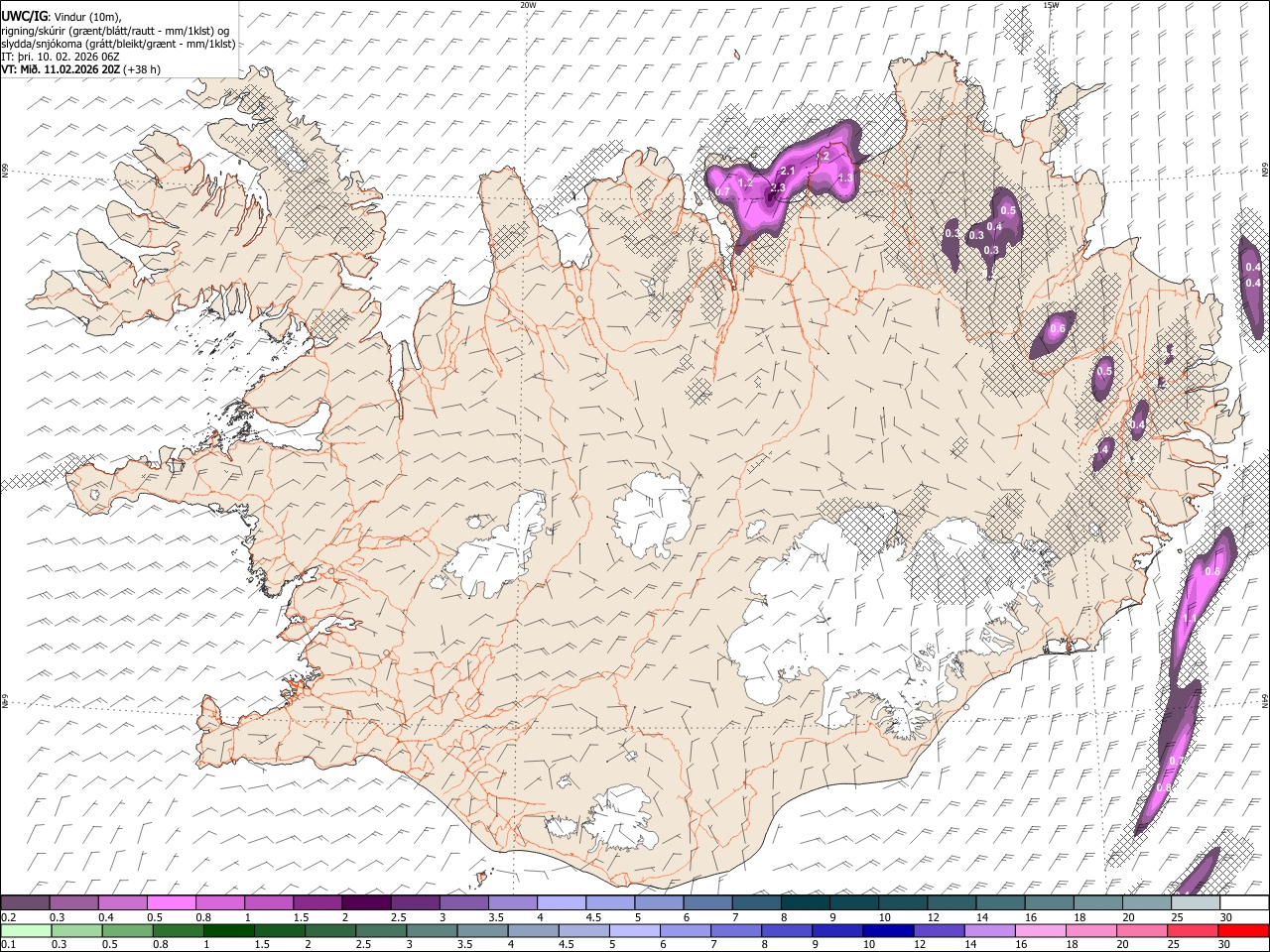Click the 'slydda/snjókoma' legend description line
Image resolution: width=1270 pixels, height=952 pixels.
point(118,44)
